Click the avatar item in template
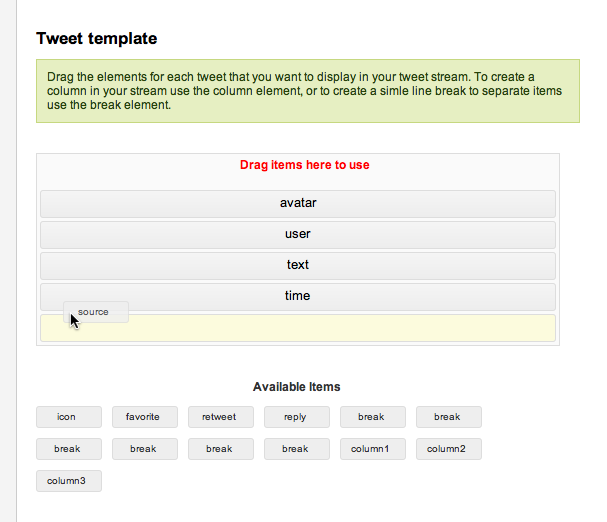This screenshot has width=607, height=522. tap(298, 204)
